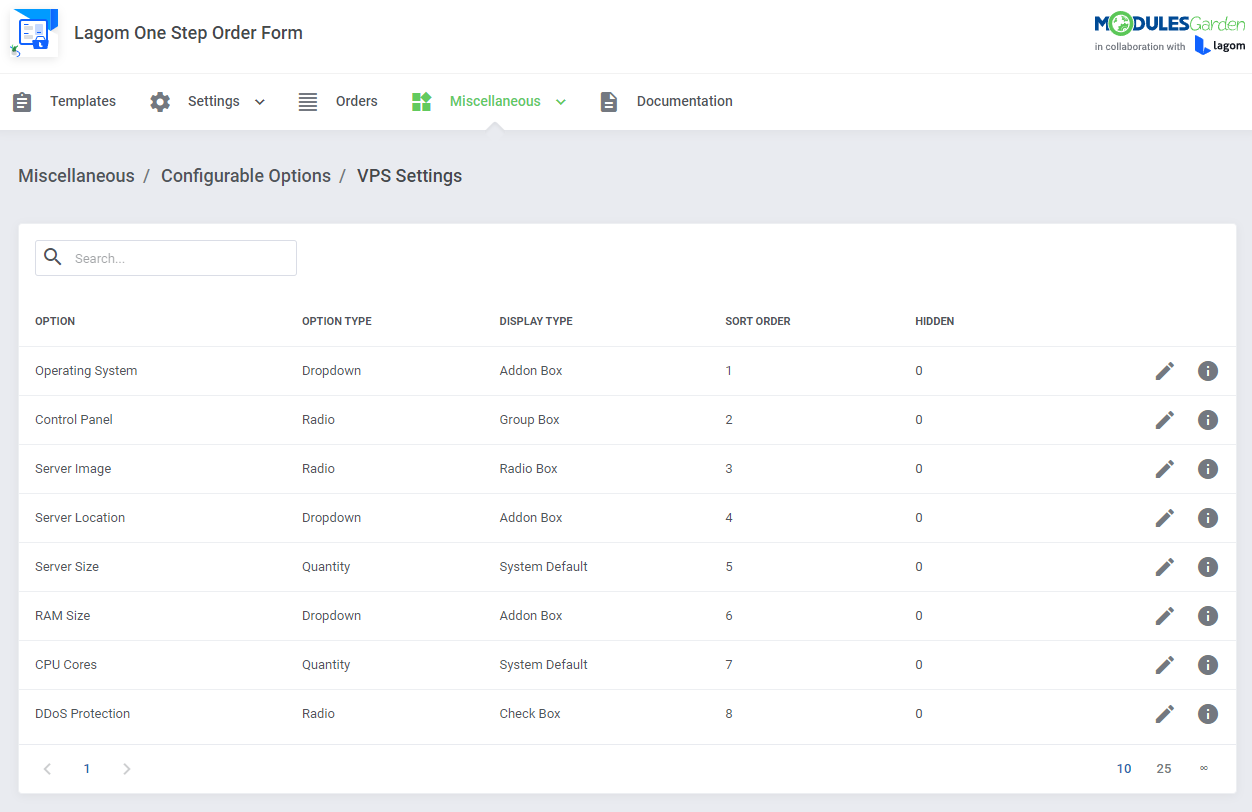This screenshot has height=812, width=1252.
Task: Open the info icon for Operating System
Action: (1207, 371)
